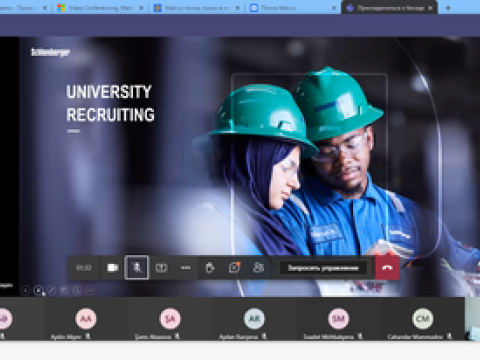Select the active Teams meeting tab
Image resolution: width=480 pixels, height=360 pixels.
[390, 8]
